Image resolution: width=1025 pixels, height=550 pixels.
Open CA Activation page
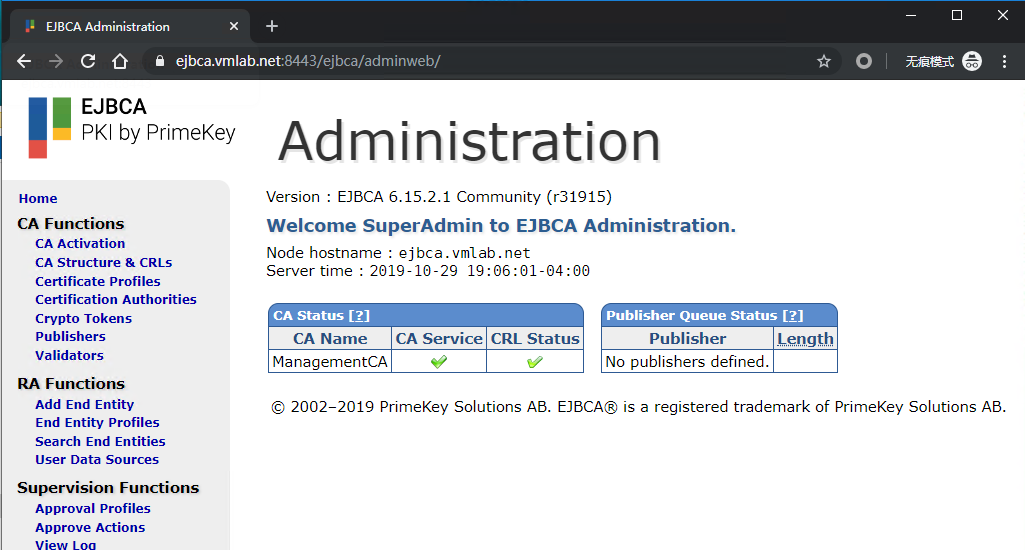coord(80,243)
